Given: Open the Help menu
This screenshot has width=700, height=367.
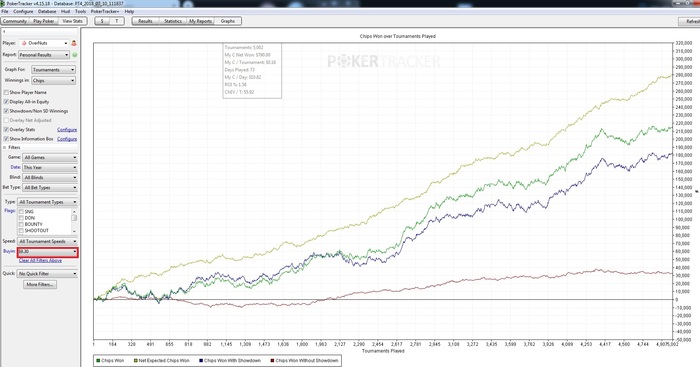Looking at the screenshot, I should coord(129,12).
